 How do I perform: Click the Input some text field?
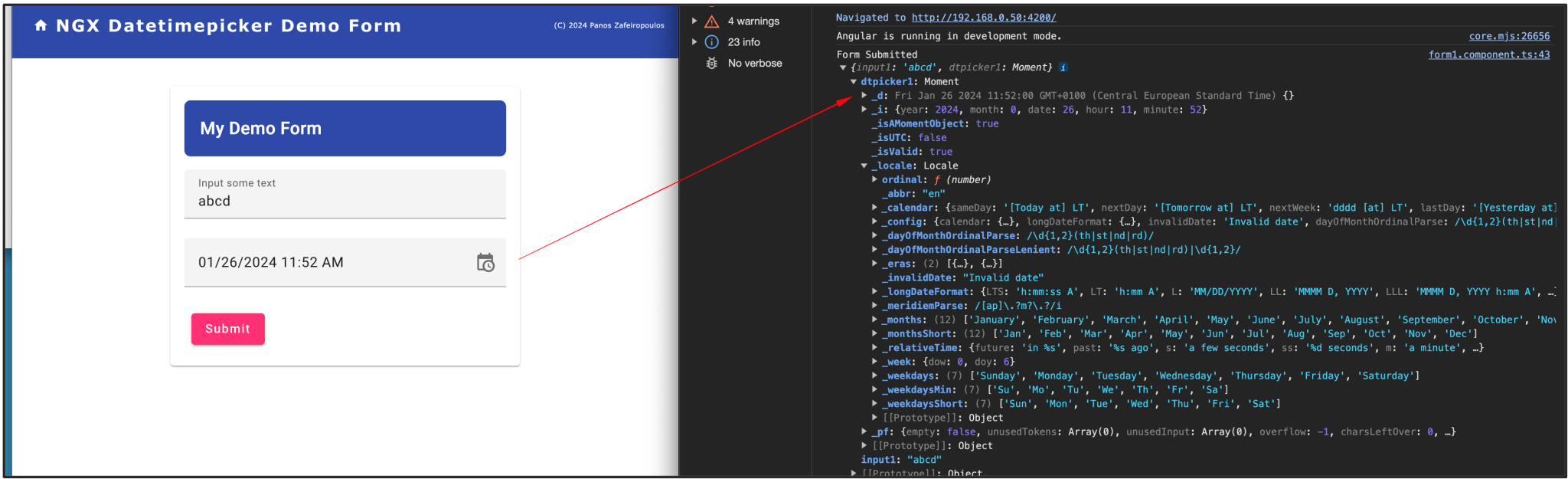[x=345, y=194]
